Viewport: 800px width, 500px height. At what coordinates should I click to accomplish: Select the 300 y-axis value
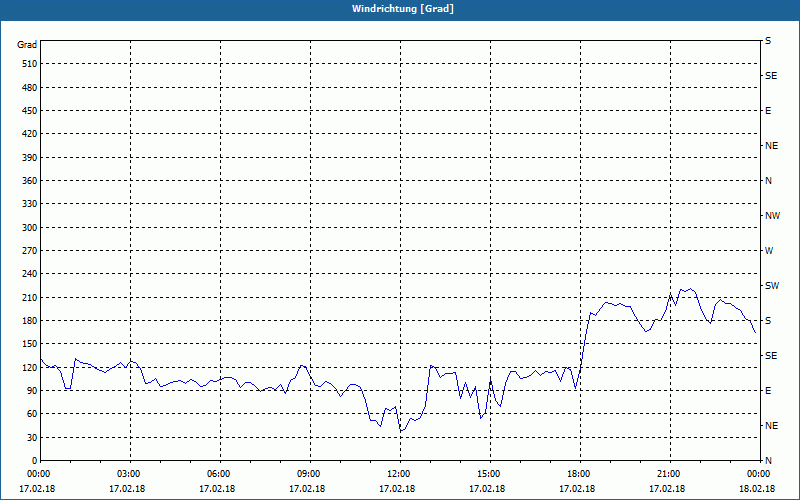pyautogui.click(x=30, y=228)
